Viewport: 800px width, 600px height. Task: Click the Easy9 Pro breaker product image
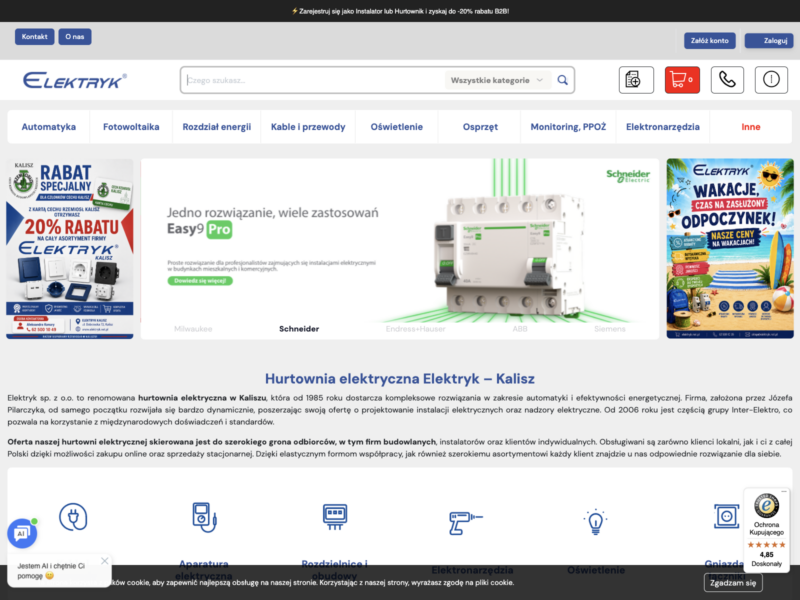point(509,258)
